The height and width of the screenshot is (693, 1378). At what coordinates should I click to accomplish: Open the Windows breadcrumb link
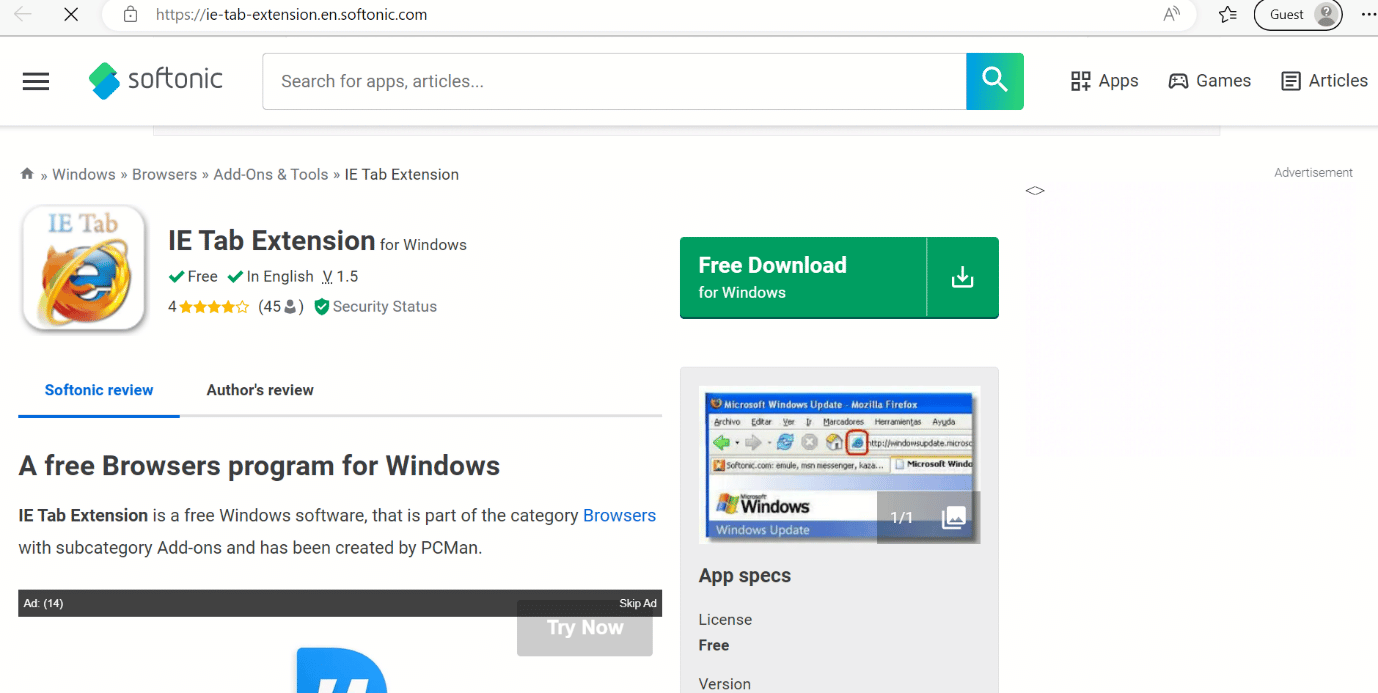[x=84, y=174]
